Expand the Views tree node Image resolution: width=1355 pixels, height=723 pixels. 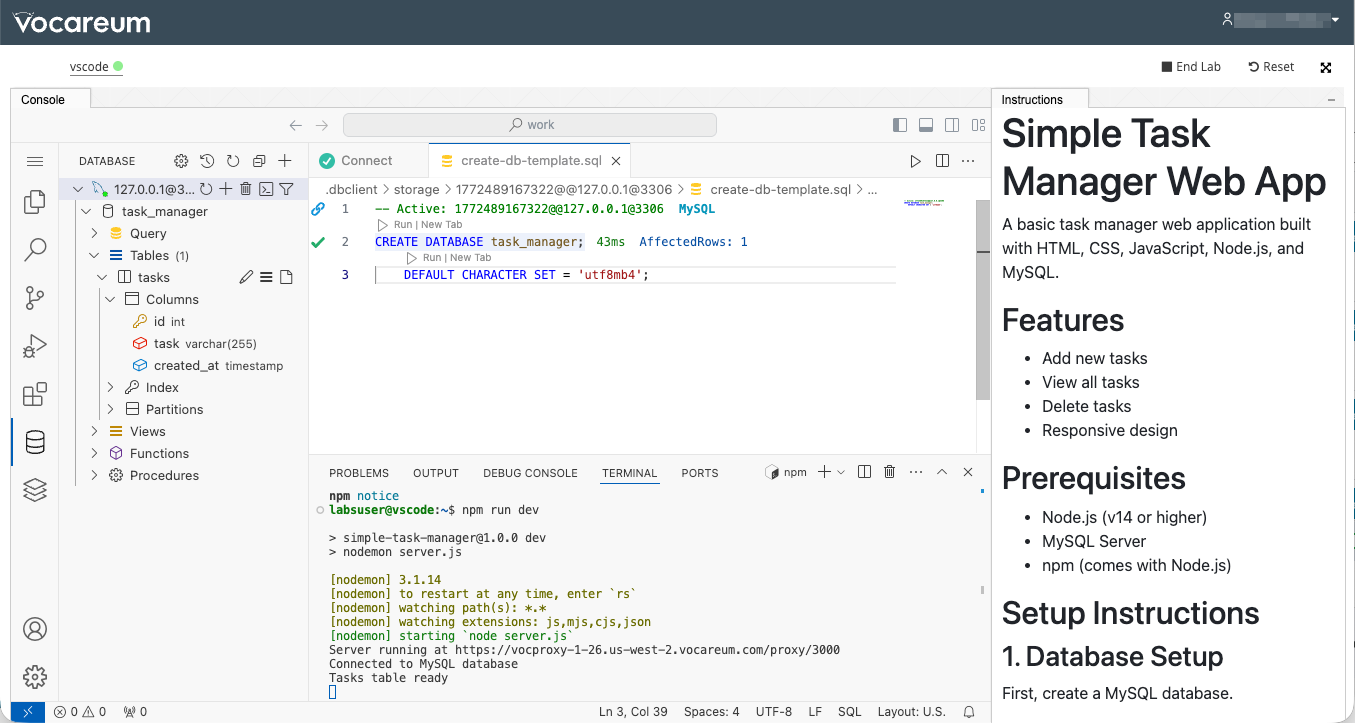pos(95,431)
